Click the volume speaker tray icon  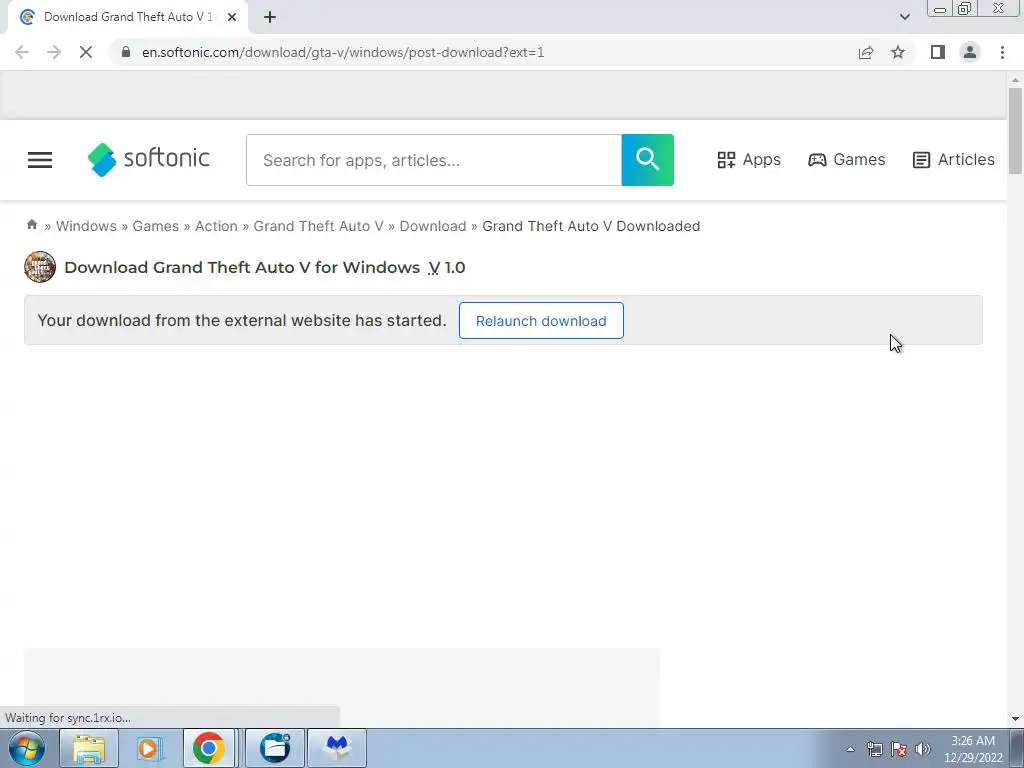pyautogui.click(x=923, y=749)
